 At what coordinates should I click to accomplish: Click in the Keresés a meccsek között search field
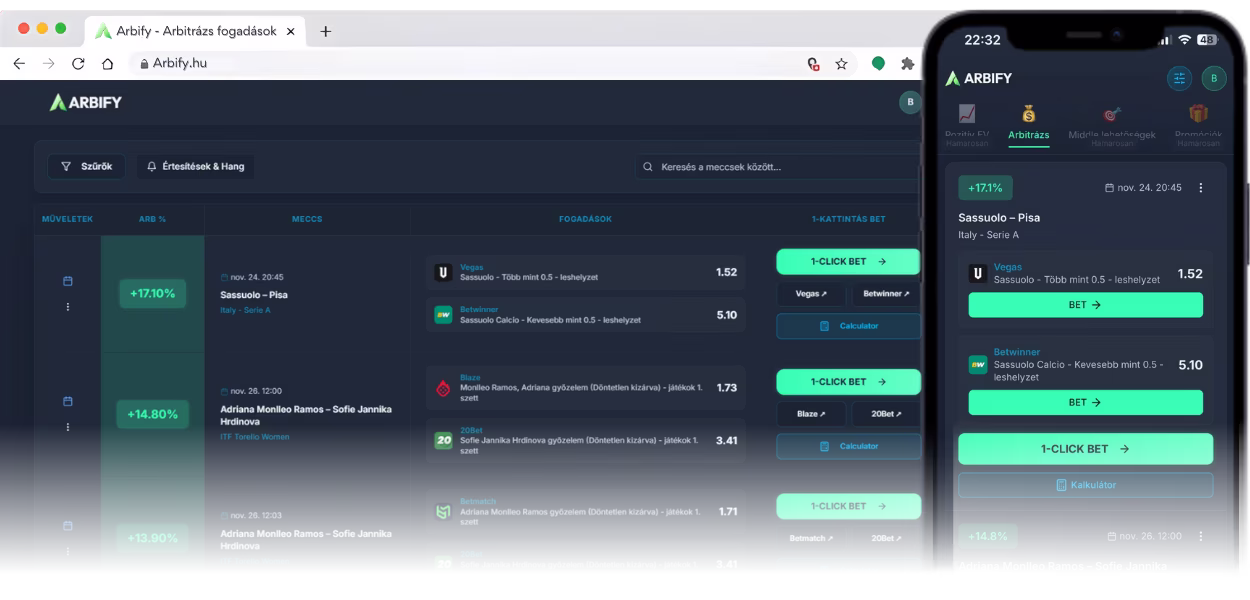point(780,167)
